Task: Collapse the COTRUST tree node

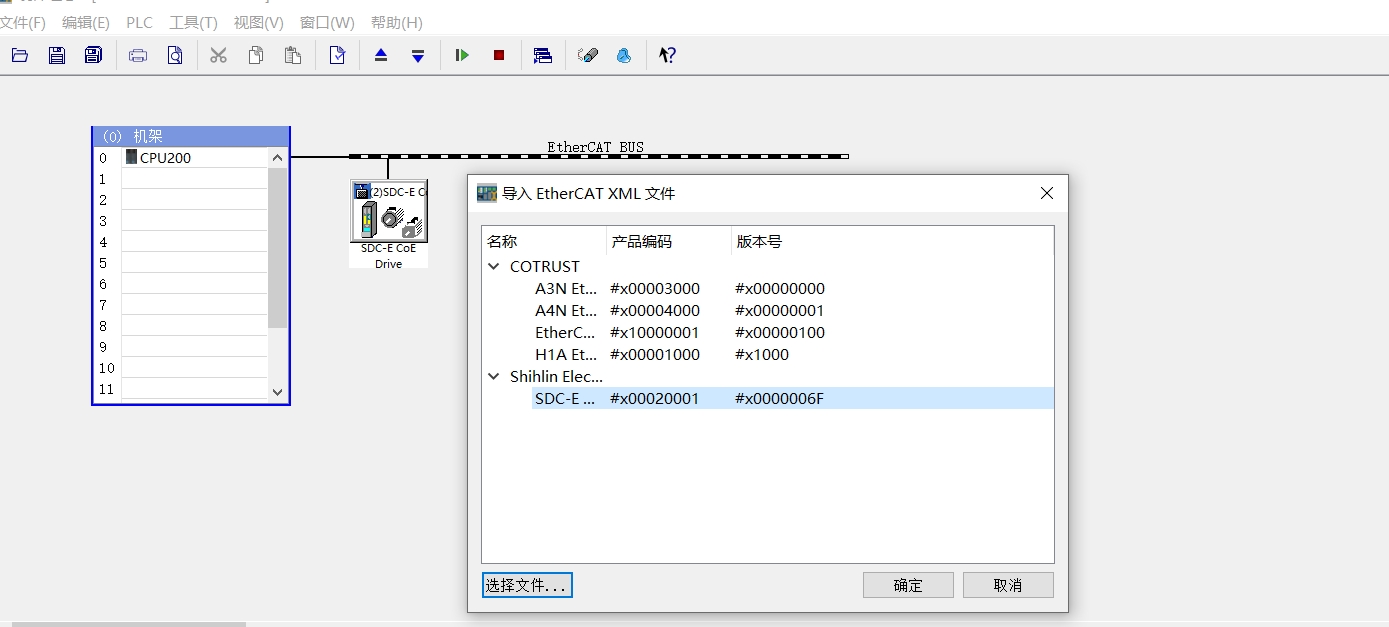Action: 494,267
